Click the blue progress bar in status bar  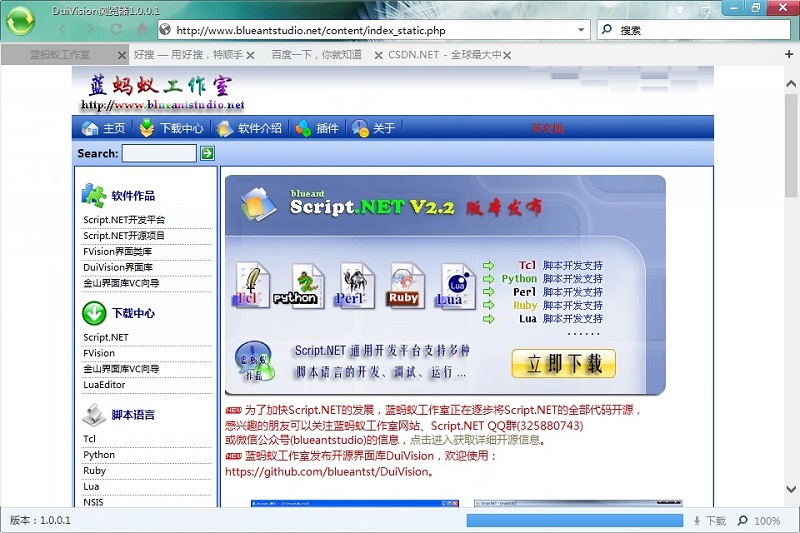[575, 520]
